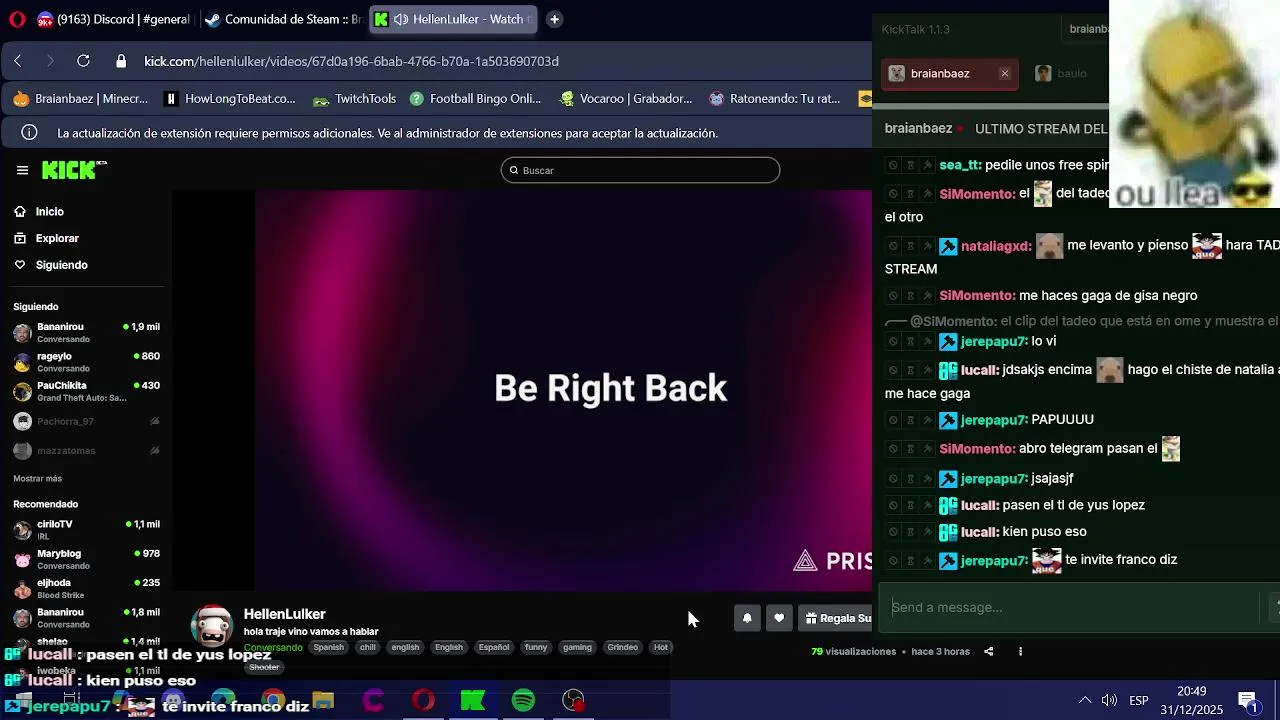Open the rageyio followed channel
1280x720 pixels.
coord(86,362)
